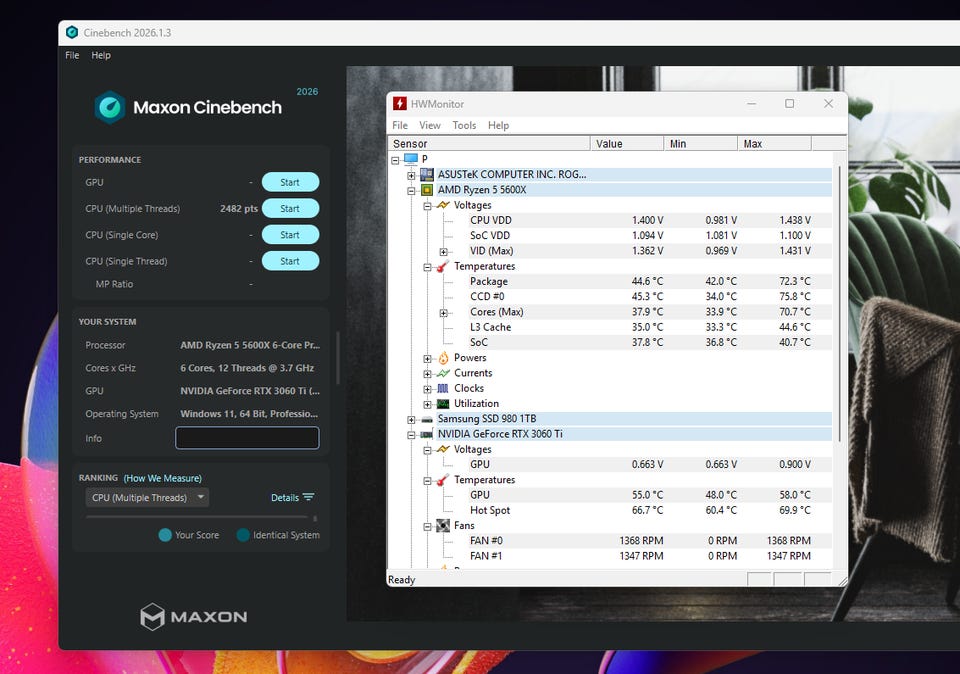Click the computer icon next to P
The height and width of the screenshot is (674, 960).
[x=411, y=159]
